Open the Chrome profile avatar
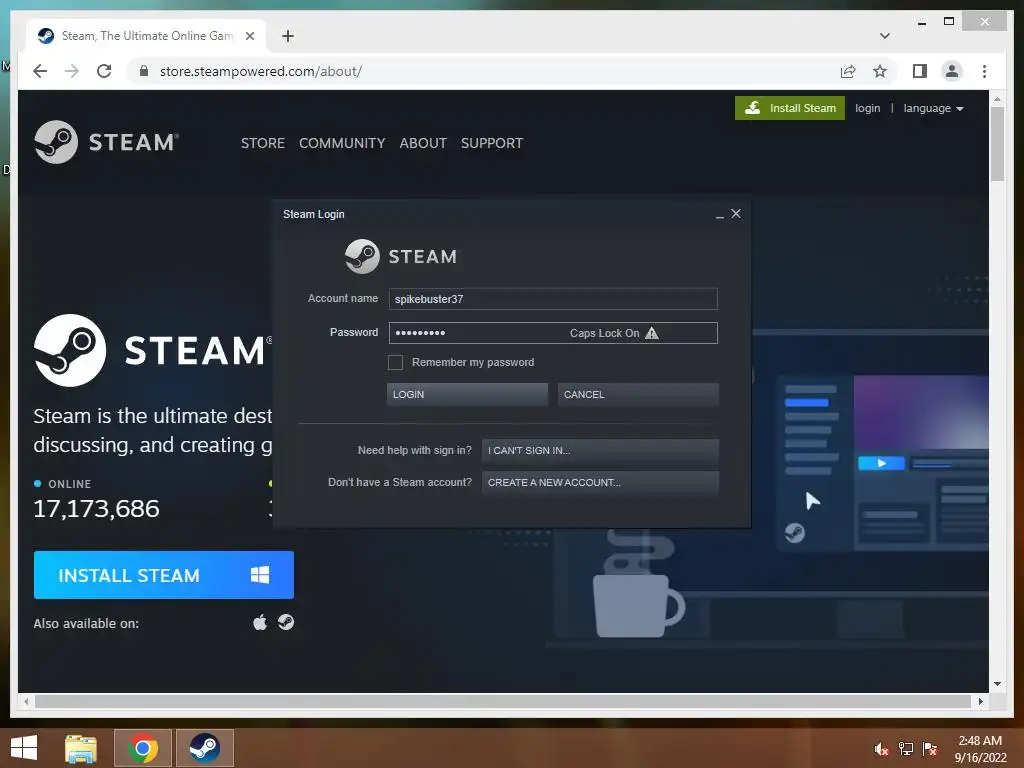Screen dimensions: 1024x768 click(x=952, y=71)
